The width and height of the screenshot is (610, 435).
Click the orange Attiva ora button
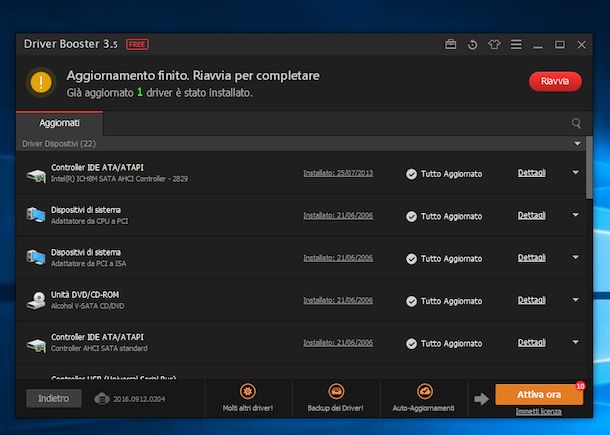click(539, 395)
